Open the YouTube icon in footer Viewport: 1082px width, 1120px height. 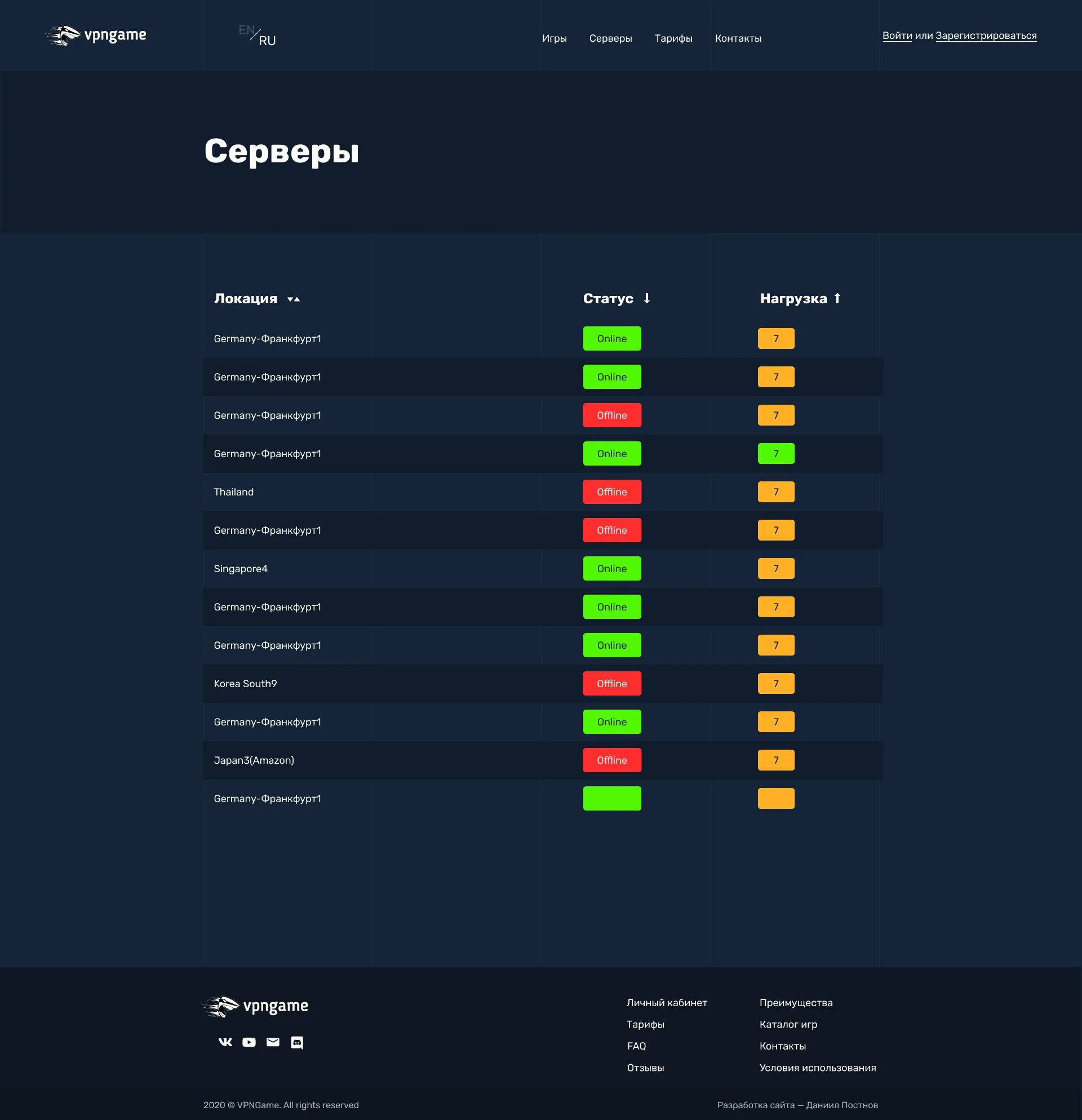249,1042
